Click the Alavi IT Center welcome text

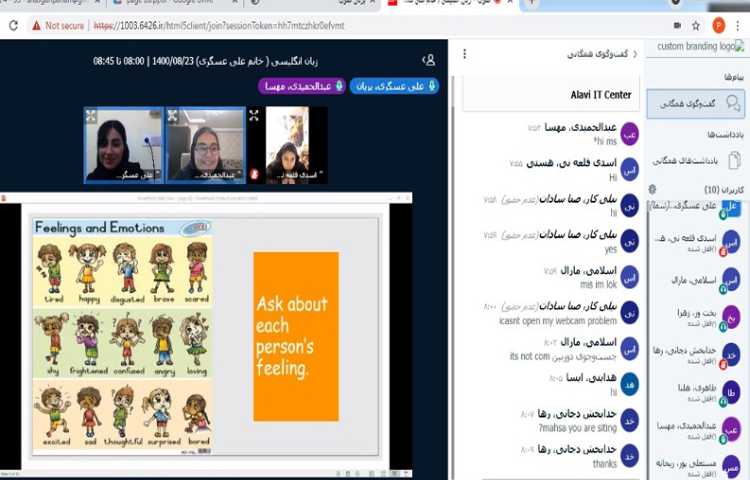coord(601,95)
